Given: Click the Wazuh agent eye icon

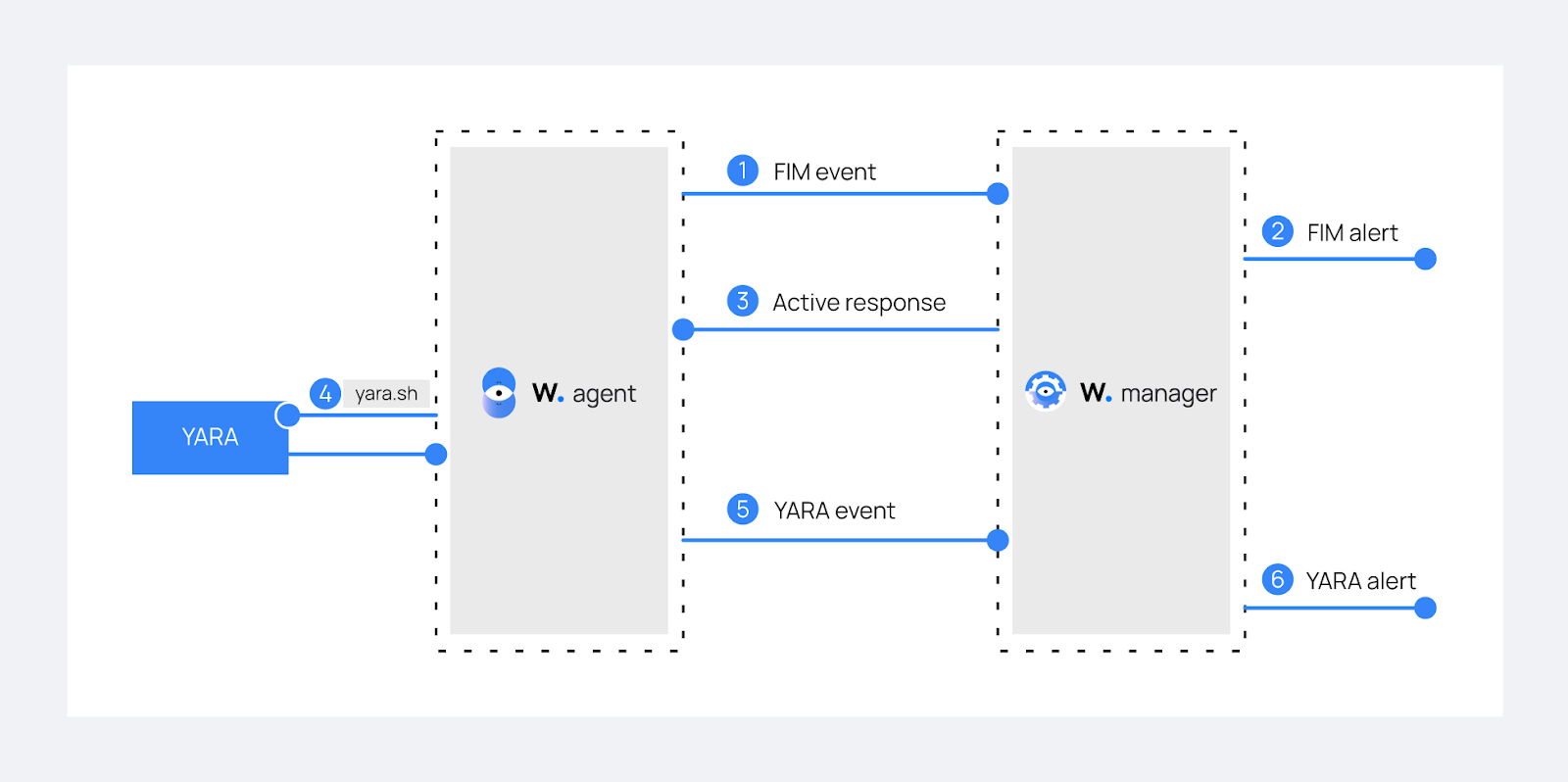Looking at the screenshot, I should [x=499, y=393].
